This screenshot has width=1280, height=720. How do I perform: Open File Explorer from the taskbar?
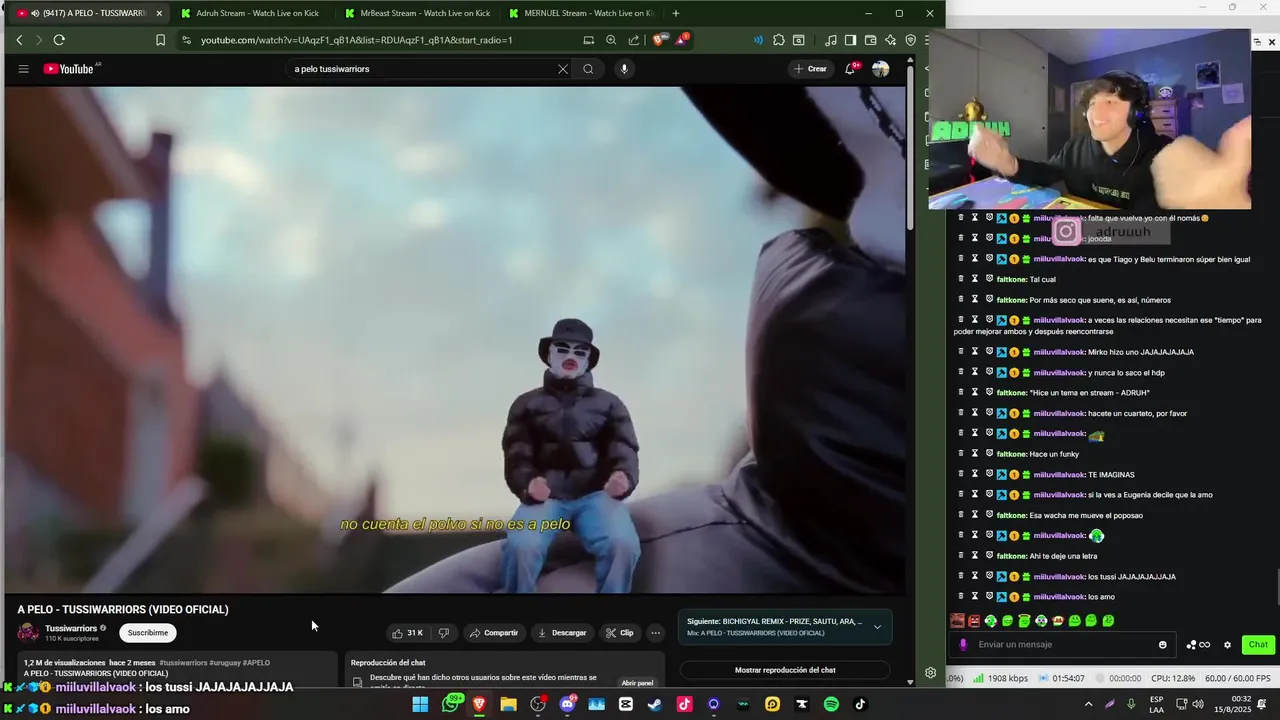(508, 704)
